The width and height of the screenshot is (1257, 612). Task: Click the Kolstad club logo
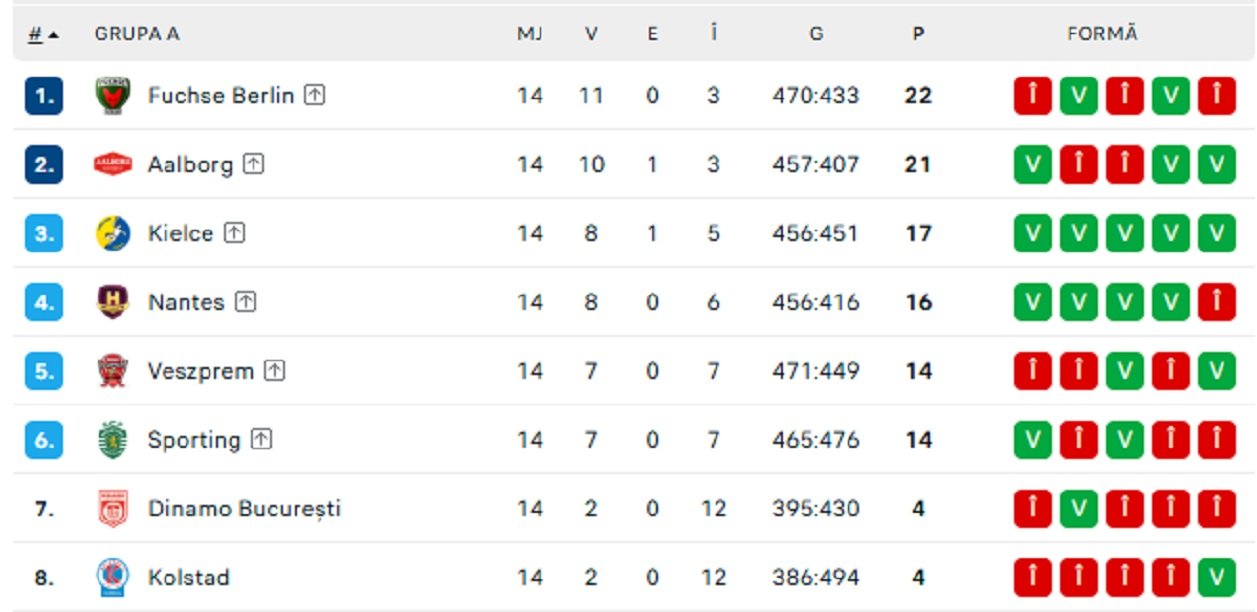[x=112, y=578]
